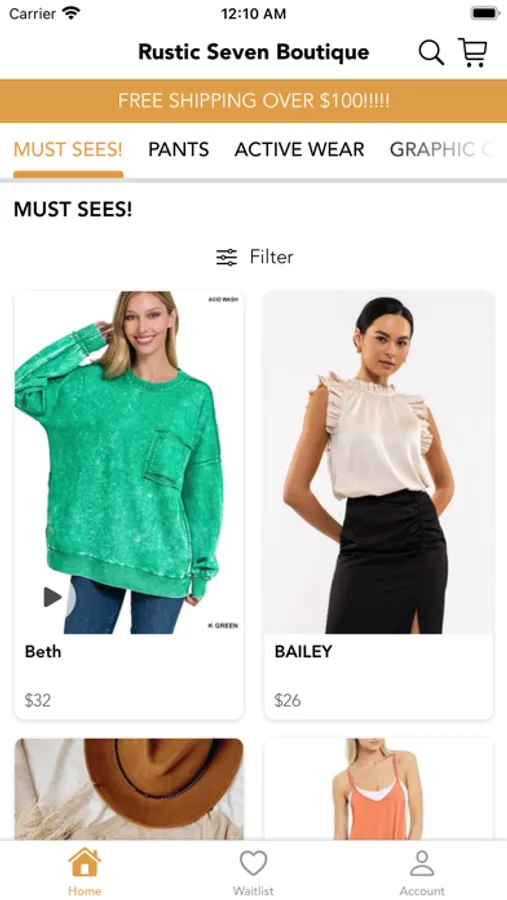Screen dimensions: 507x900
Task: Tap the Filter text button
Action: [x=271, y=257]
